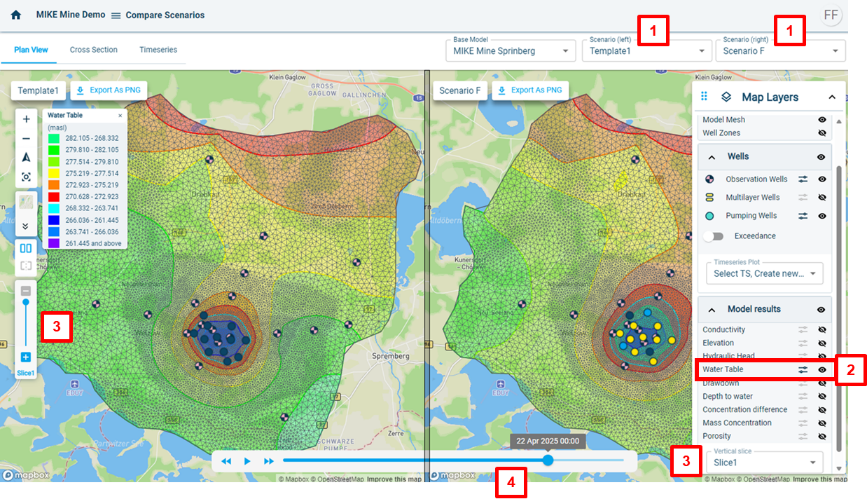The height and width of the screenshot is (499, 867).
Task: Export Scenario F map as PNG
Action: point(529,91)
